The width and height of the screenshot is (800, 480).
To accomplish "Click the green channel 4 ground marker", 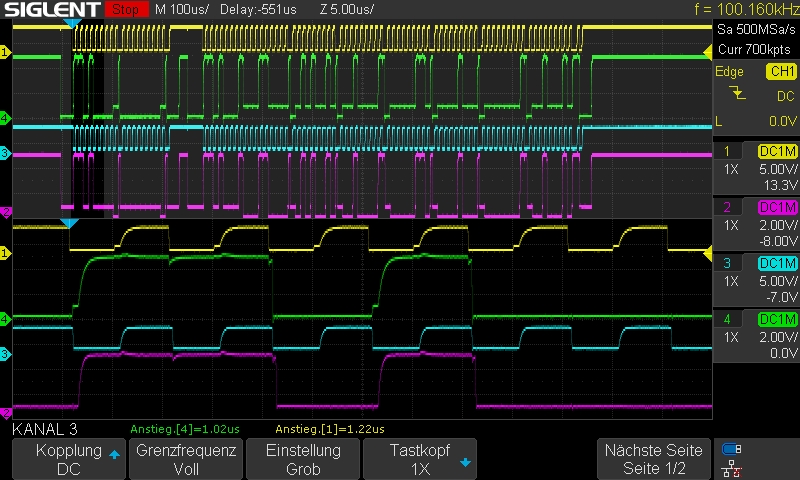I will (x=5, y=119).
